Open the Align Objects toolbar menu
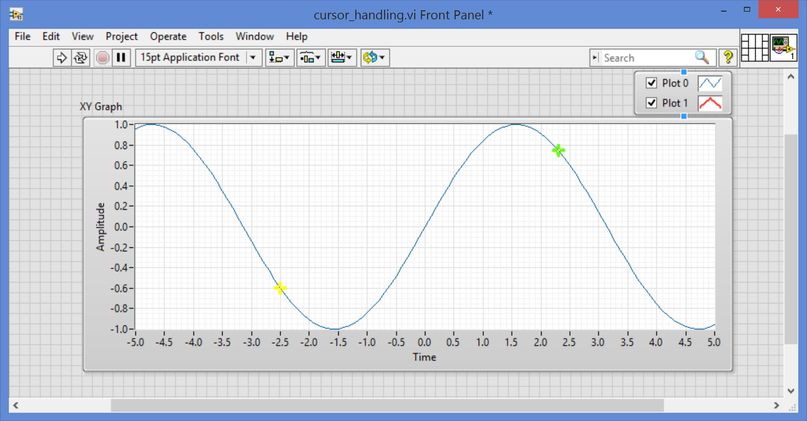Screen dimensions: 807x421 [279, 57]
